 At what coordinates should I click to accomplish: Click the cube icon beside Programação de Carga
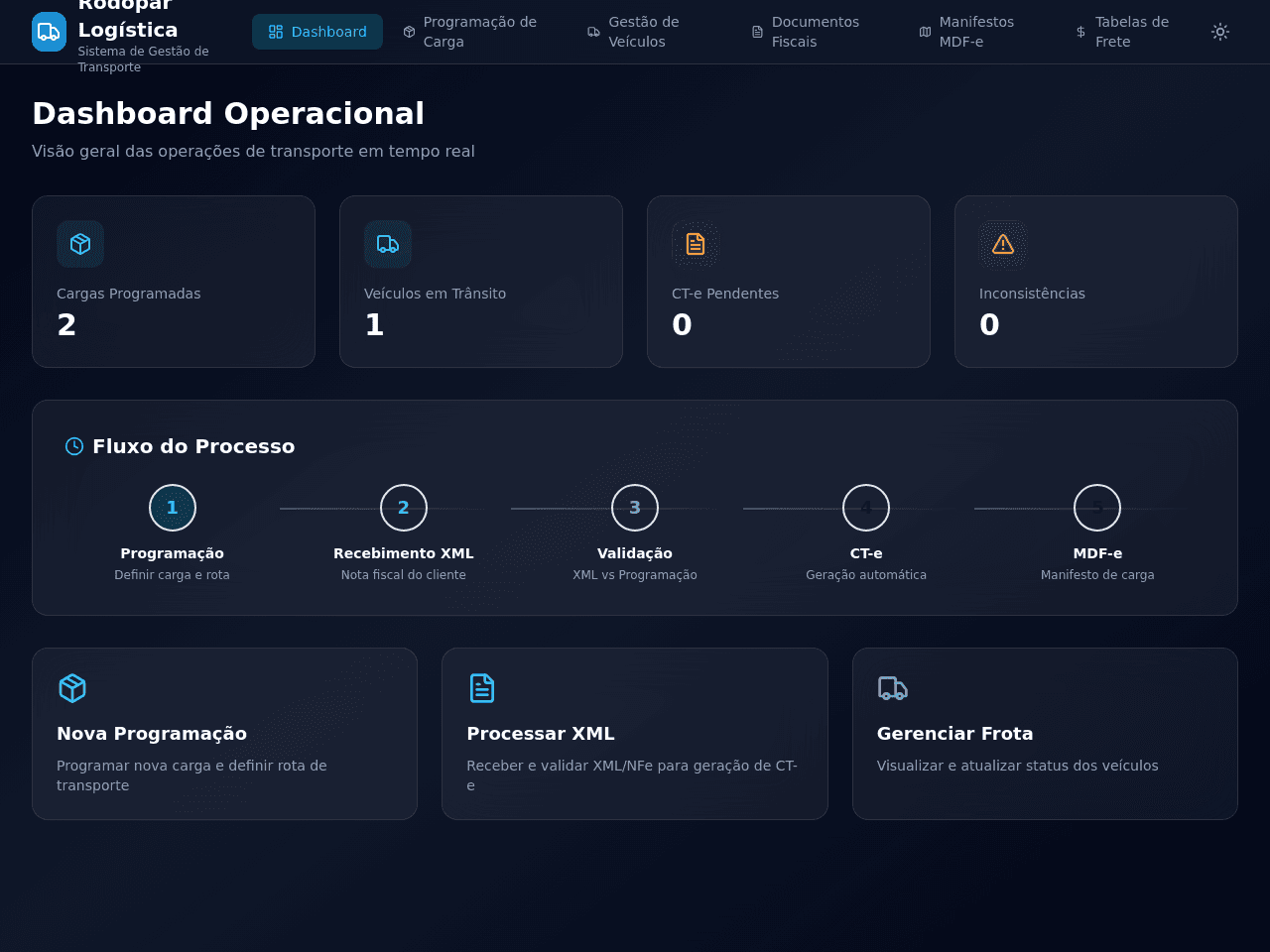coord(409,32)
